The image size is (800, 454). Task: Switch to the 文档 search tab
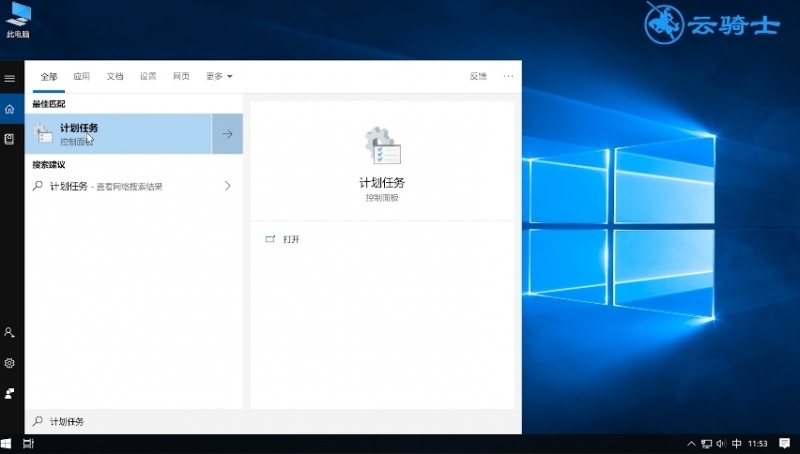pyautogui.click(x=115, y=77)
